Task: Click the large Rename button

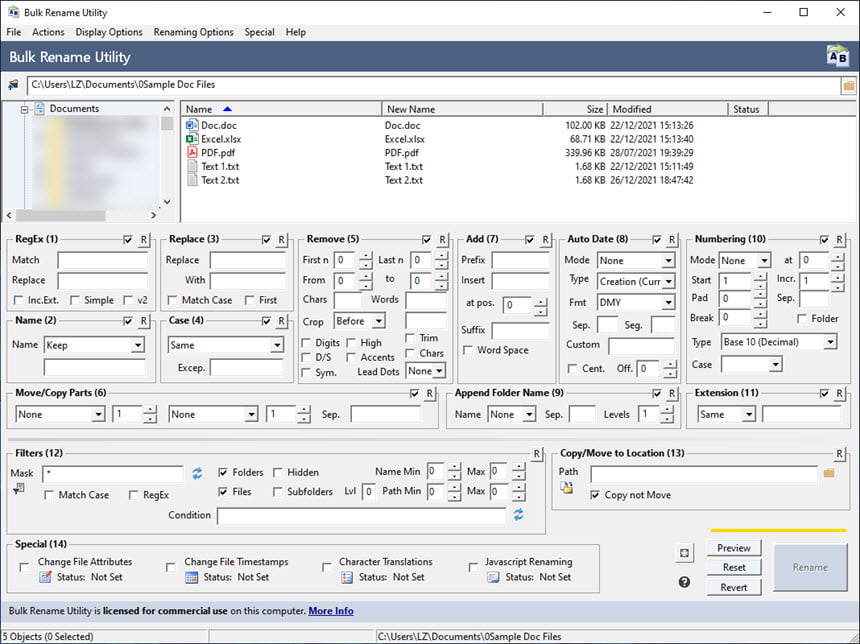Action: tap(810, 567)
